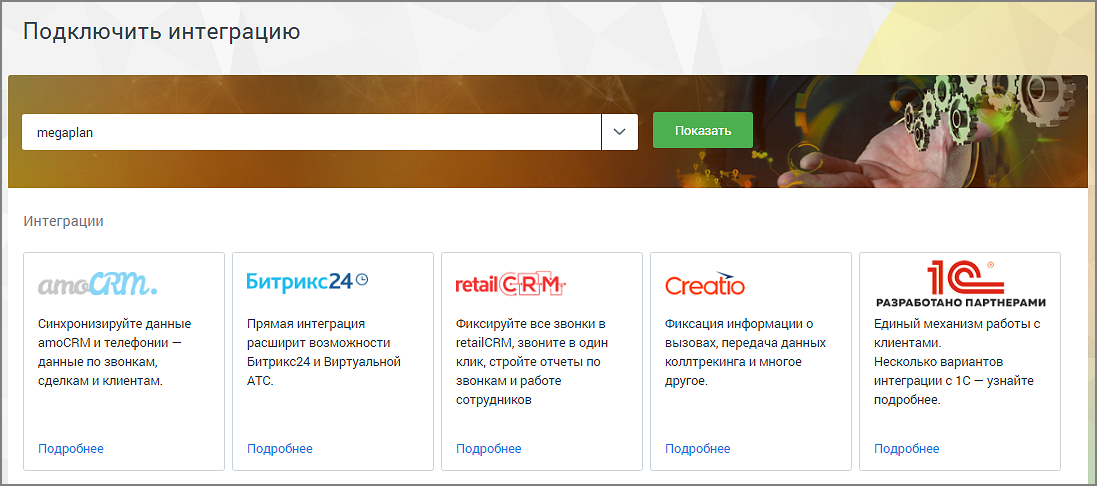
Task: Select Creatio description text
Action: coord(745,353)
